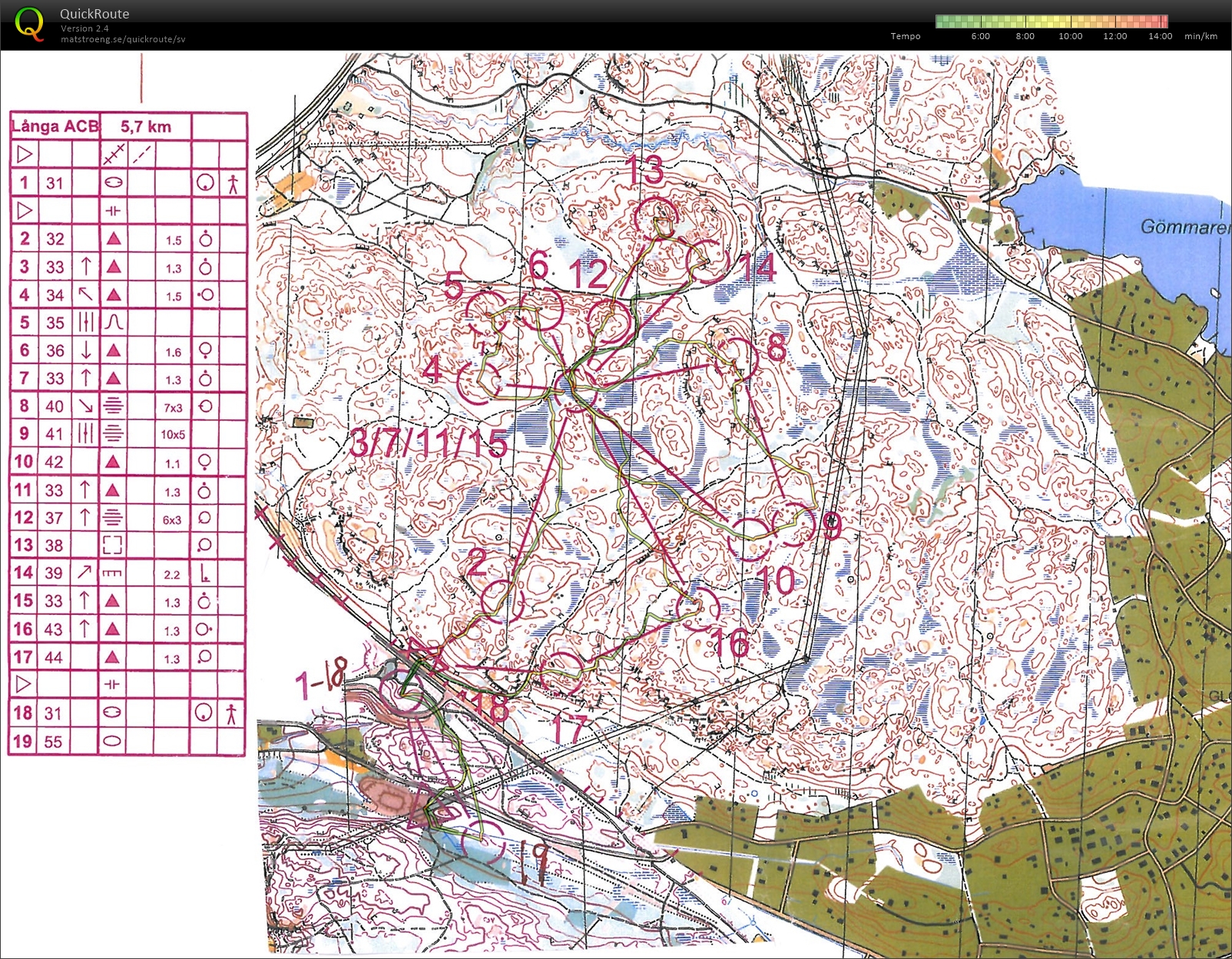Click the marsh symbol in row 12
The image size is (1232, 959).
point(113,517)
